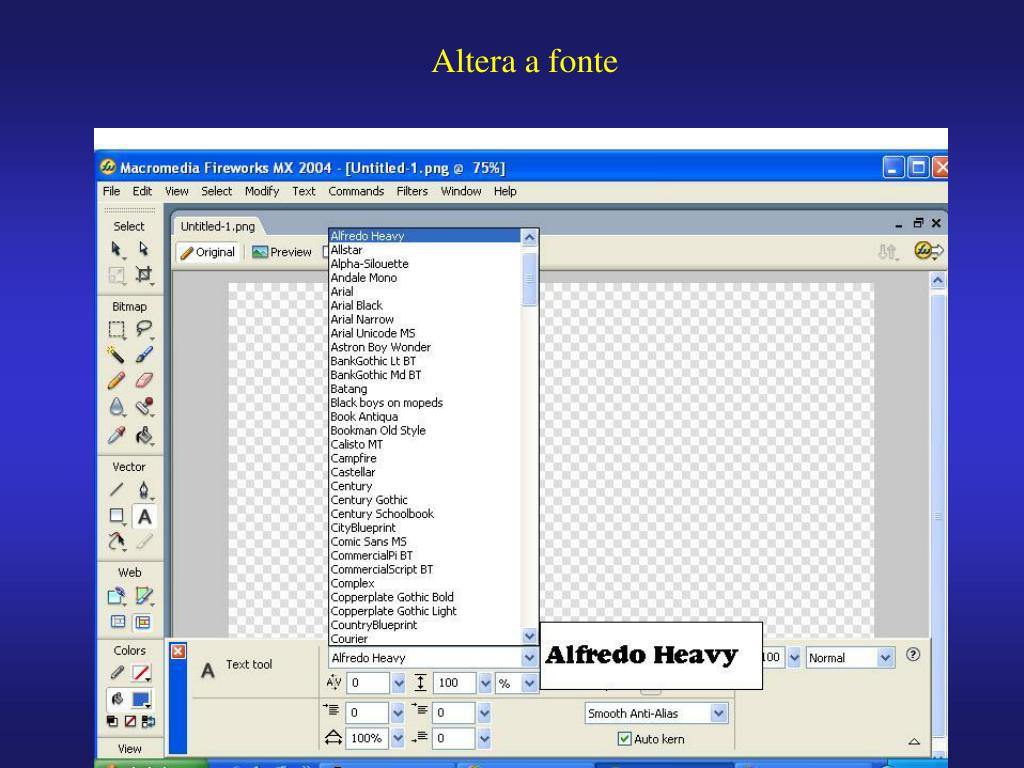Select the Line tool
The height and width of the screenshot is (768, 1024).
pos(116,490)
